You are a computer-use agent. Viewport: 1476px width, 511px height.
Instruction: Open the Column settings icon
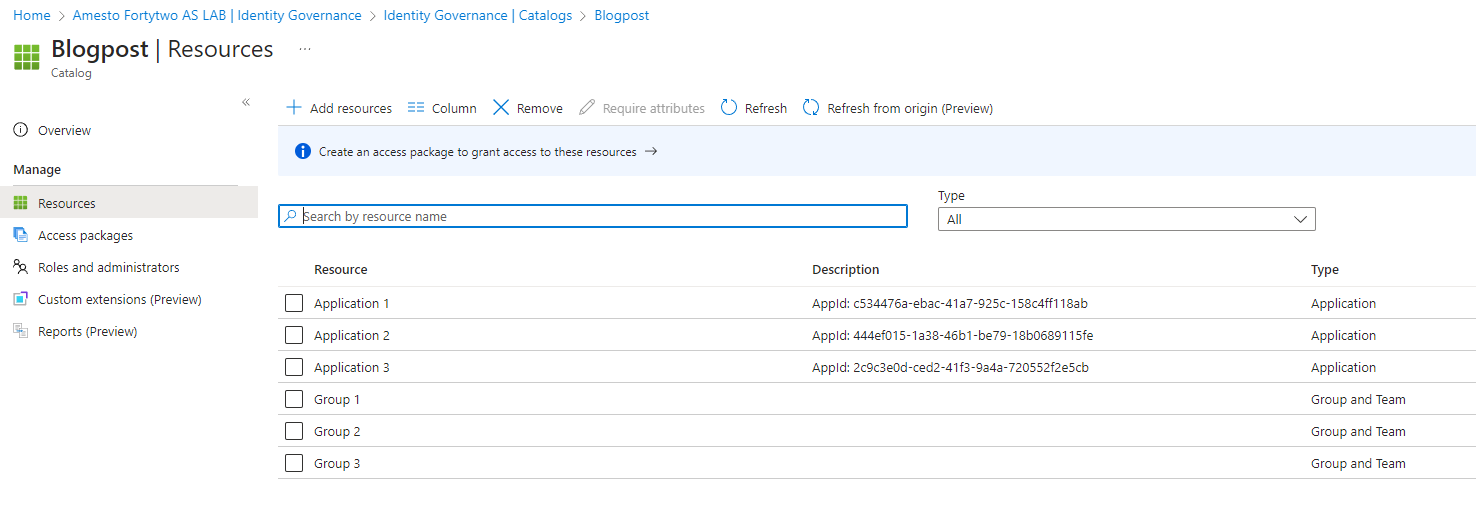pos(416,108)
